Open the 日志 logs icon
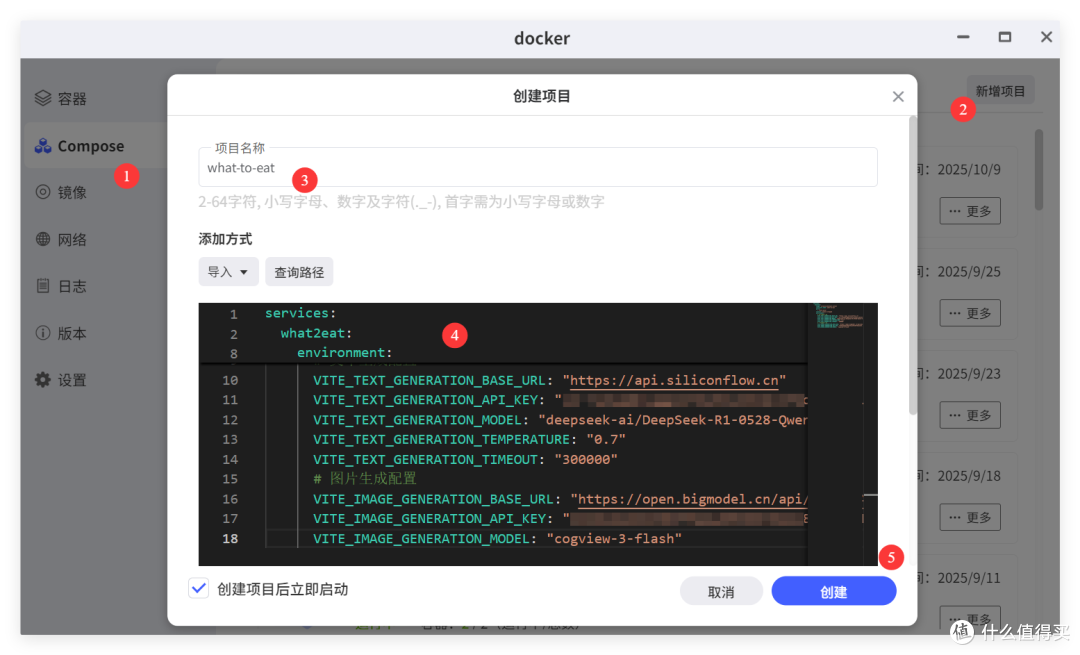Image resolution: width=1080 pixels, height=655 pixels. [x=43, y=286]
